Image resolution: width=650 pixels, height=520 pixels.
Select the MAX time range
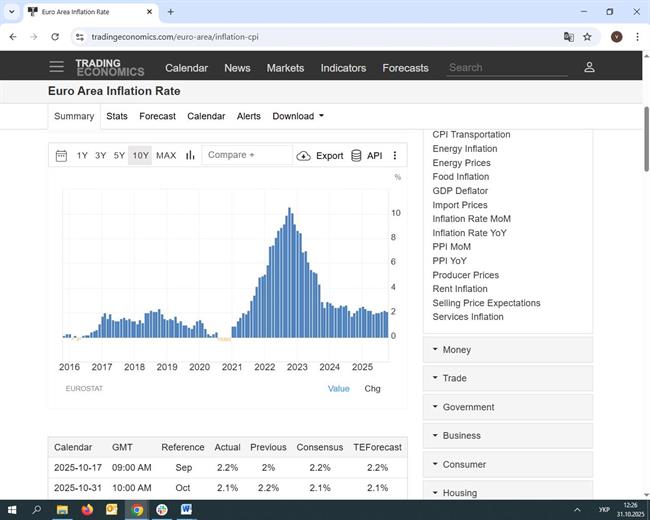pos(166,155)
